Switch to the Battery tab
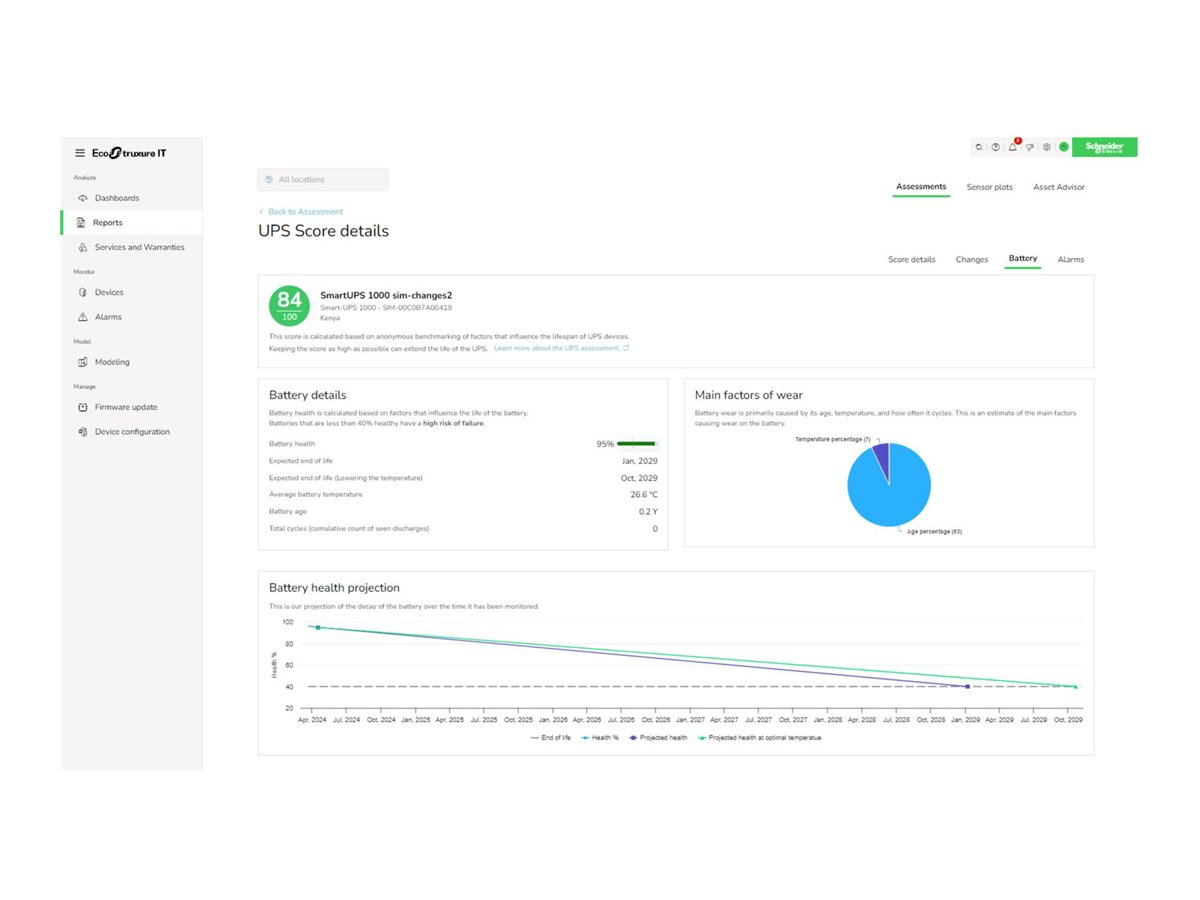1200x900 pixels. coord(1022,259)
